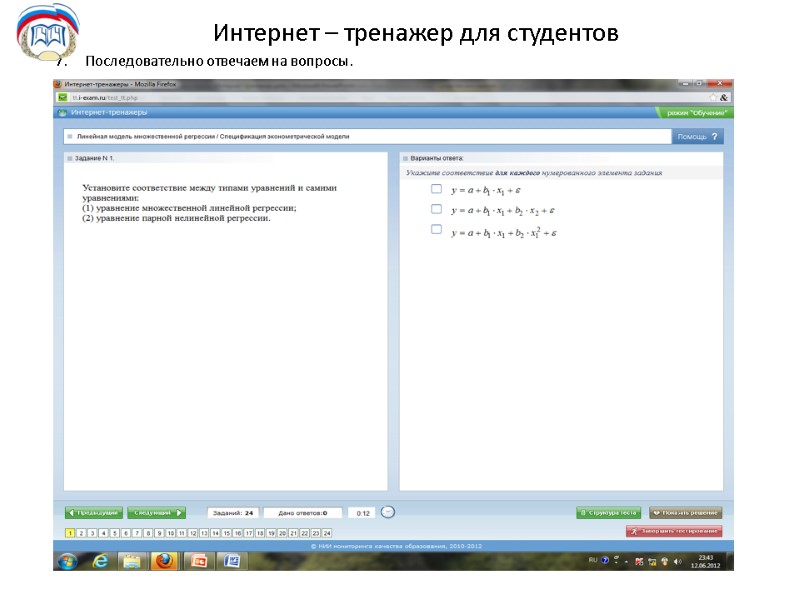Viewport: 800px width, 600px height.
Task: Open the Помощь question mark icon
Action: coord(712,135)
